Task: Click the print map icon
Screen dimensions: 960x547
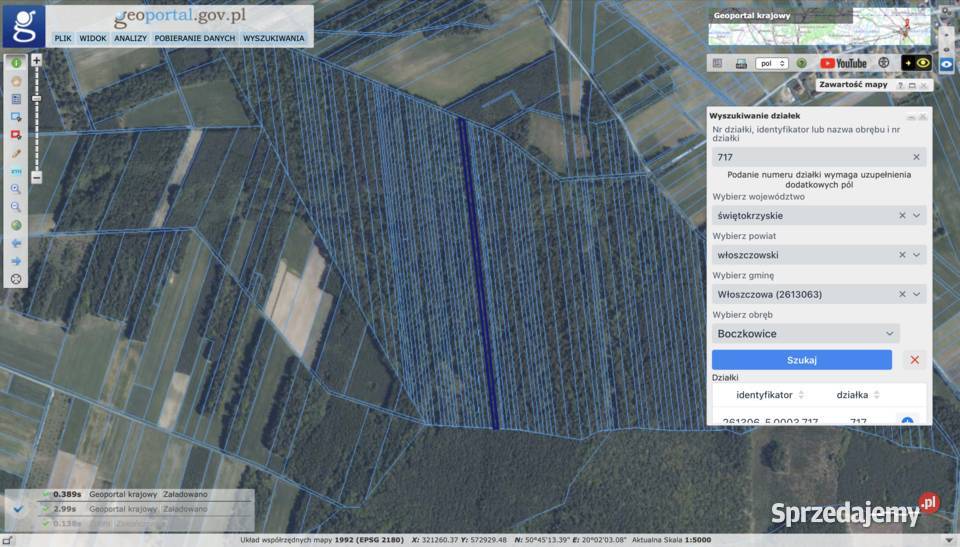Action: 741,63
